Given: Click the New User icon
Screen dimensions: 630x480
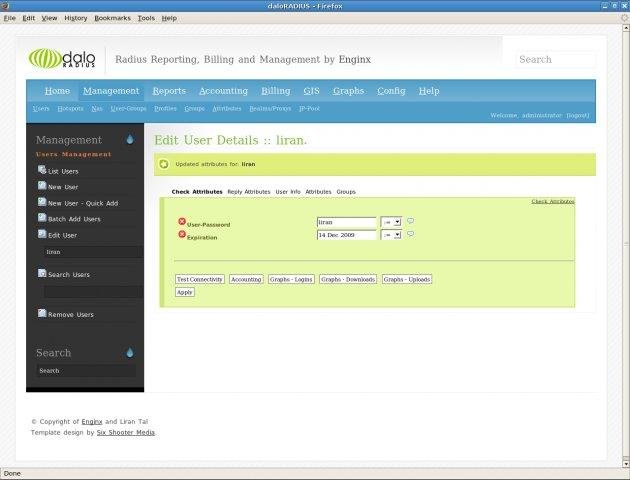Looking at the screenshot, I should coord(42,185).
